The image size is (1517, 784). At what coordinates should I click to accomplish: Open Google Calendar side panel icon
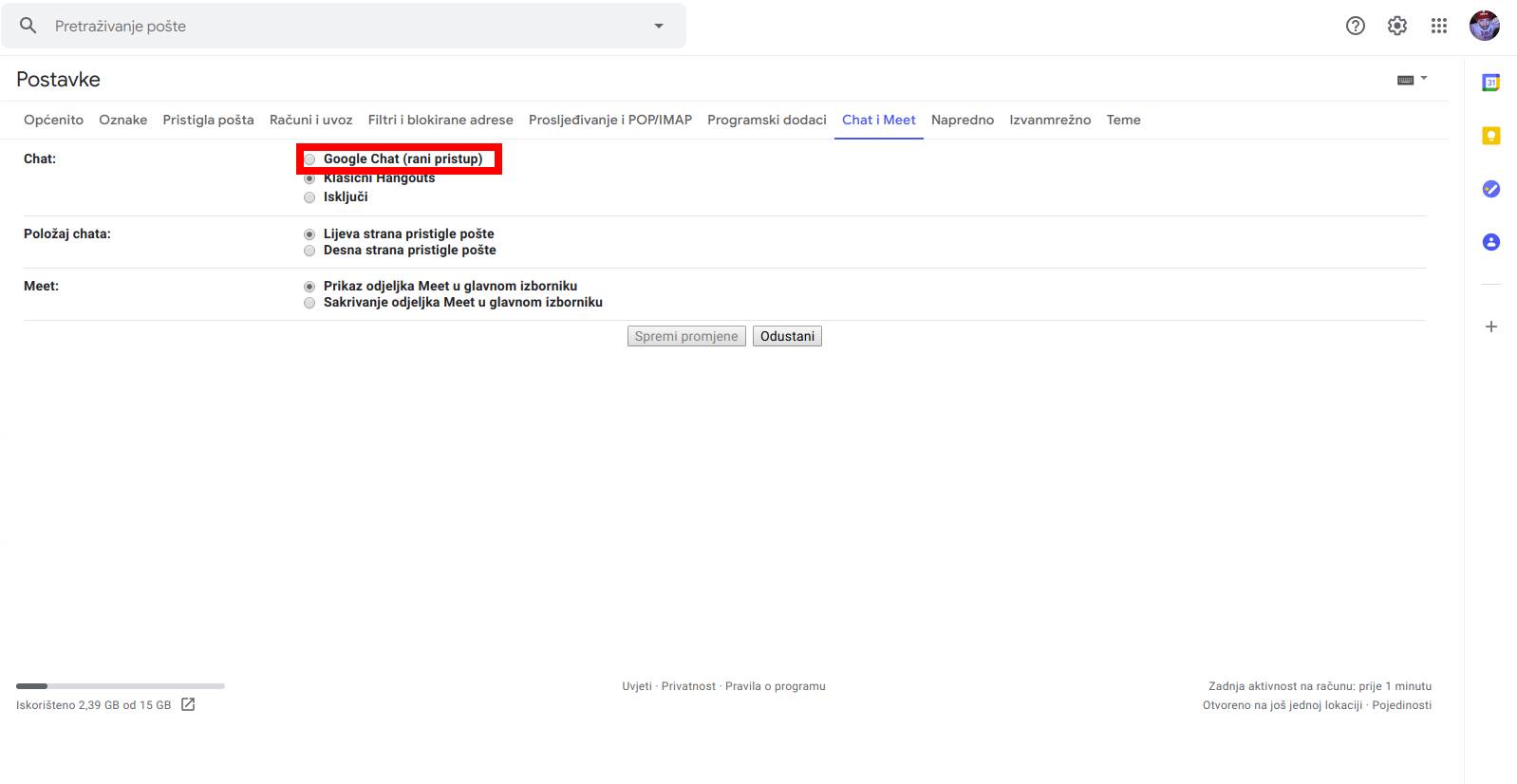click(1491, 83)
